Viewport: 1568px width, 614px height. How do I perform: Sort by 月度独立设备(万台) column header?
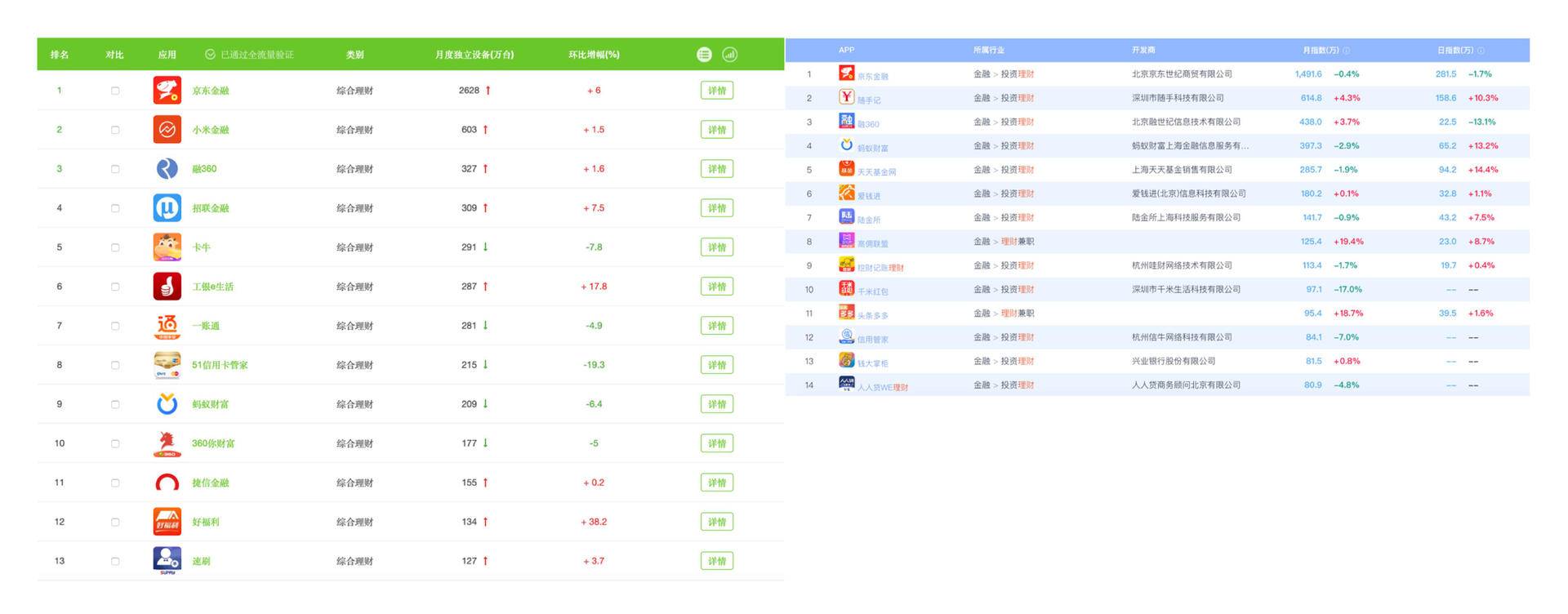tap(474, 55)
